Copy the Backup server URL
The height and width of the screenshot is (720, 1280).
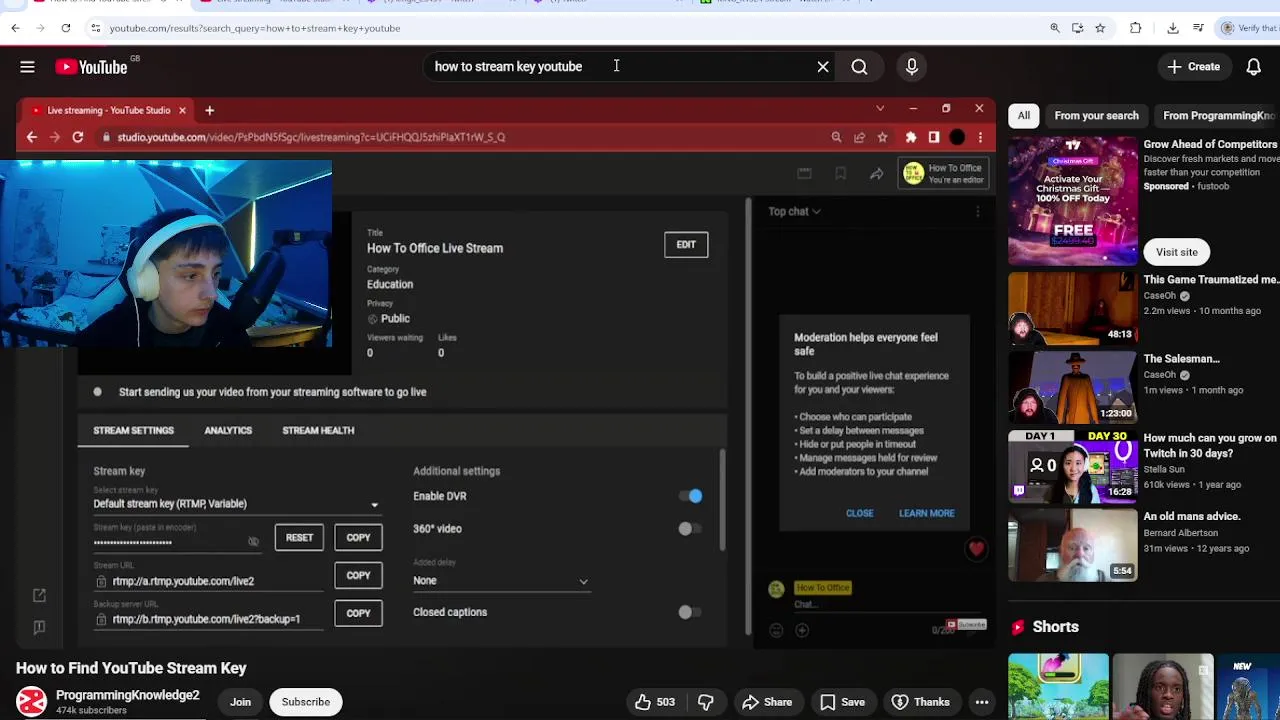coord(358,613)
